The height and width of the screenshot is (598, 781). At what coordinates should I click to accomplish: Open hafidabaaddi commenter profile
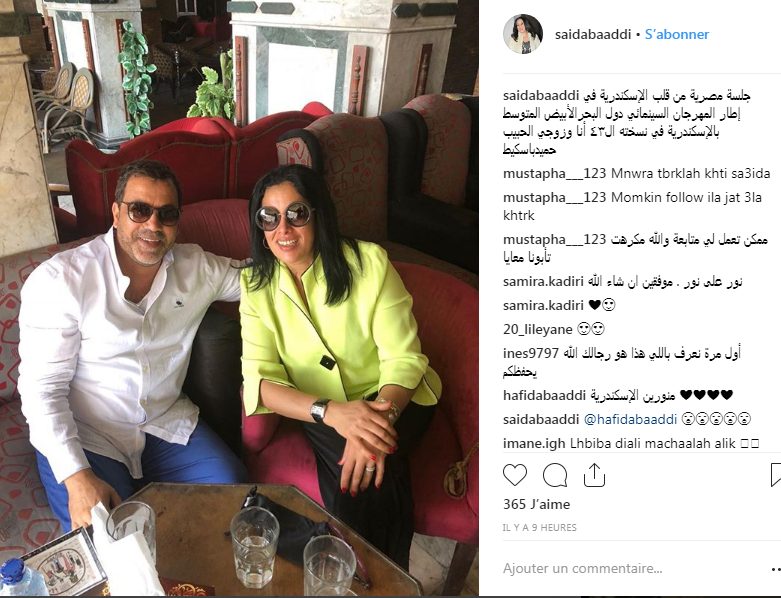pos(544,395)
